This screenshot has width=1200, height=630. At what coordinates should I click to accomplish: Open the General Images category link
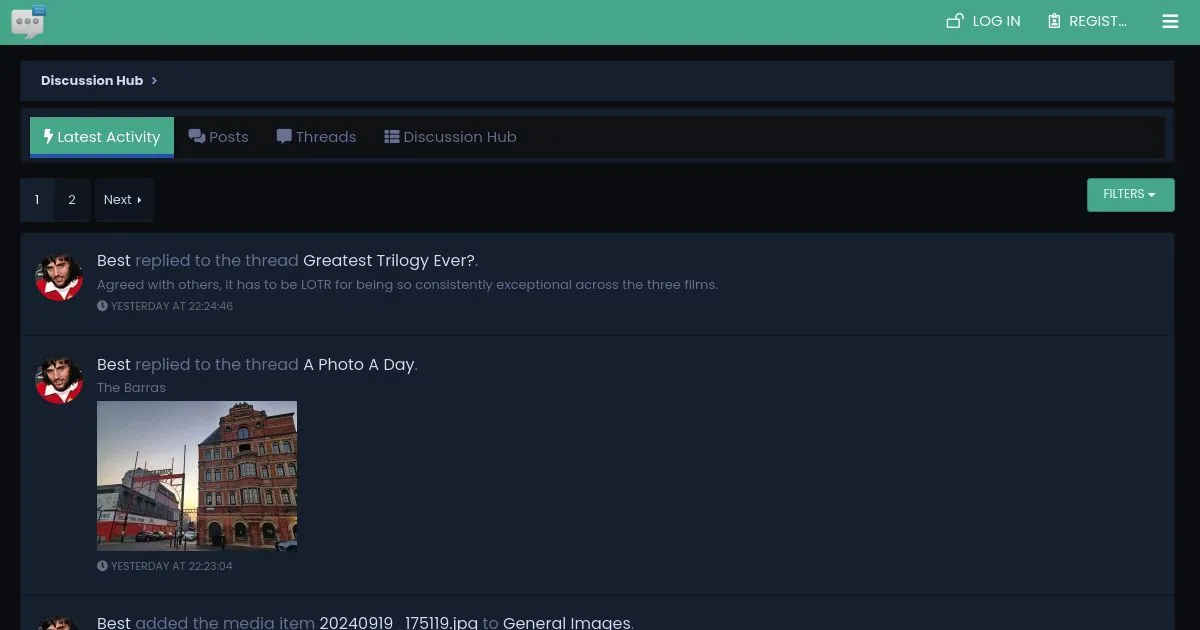click(566, 623)
